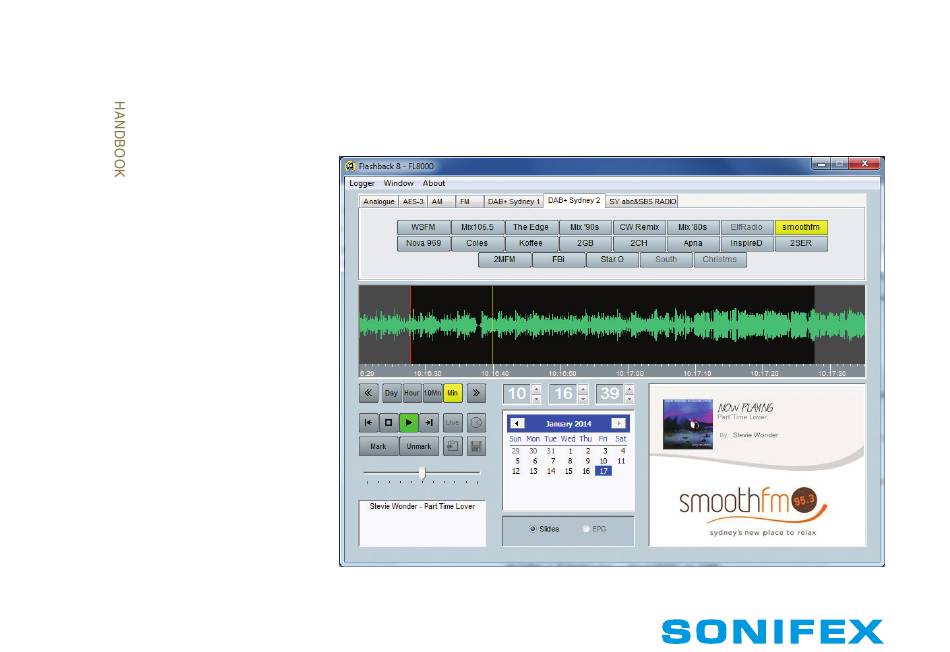Jump to start of the recording
This screenshot has width=950, height=652.
[x=368, y=422]
